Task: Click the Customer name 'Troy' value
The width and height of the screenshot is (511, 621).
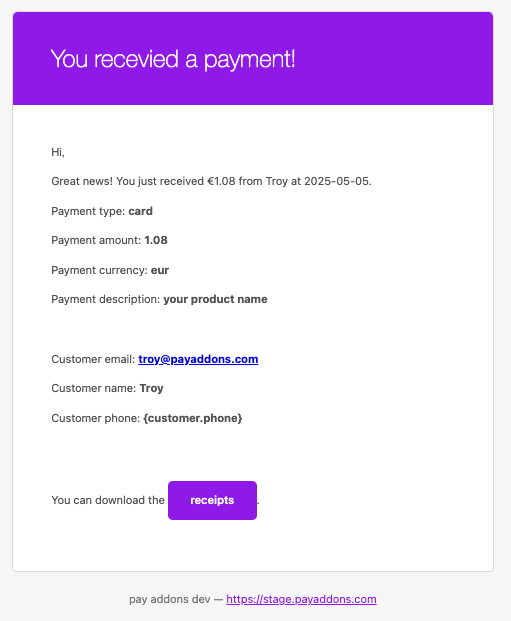Action: (151, 389)
